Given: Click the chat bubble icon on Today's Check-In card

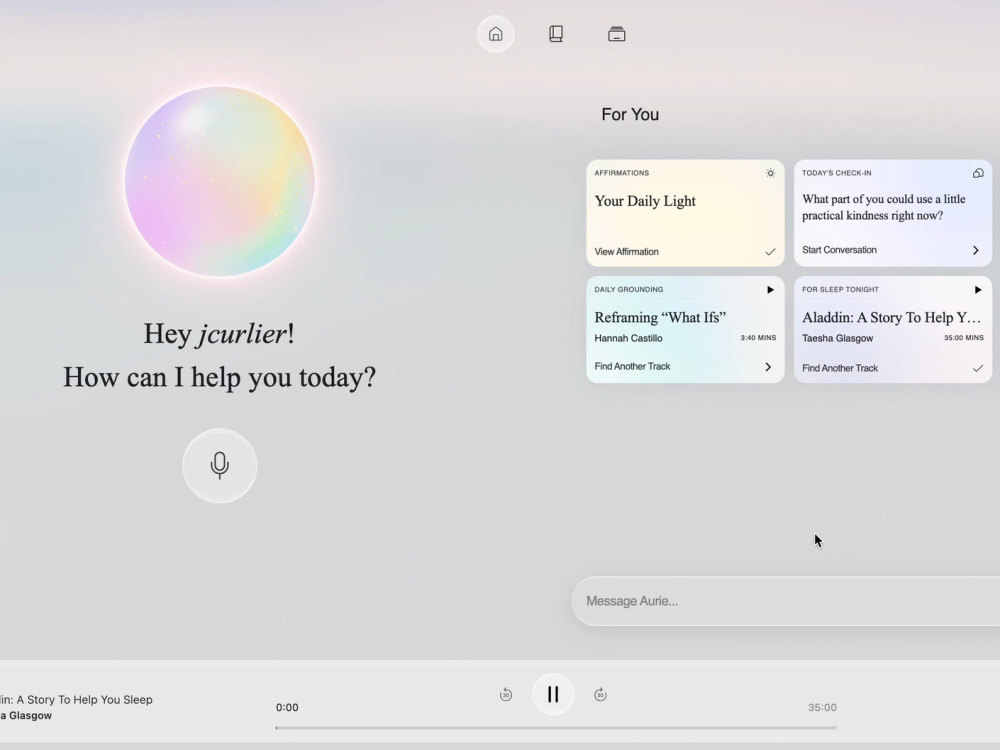Looking at the screenshot, I should pyautogui.click(x=978, y=173).
